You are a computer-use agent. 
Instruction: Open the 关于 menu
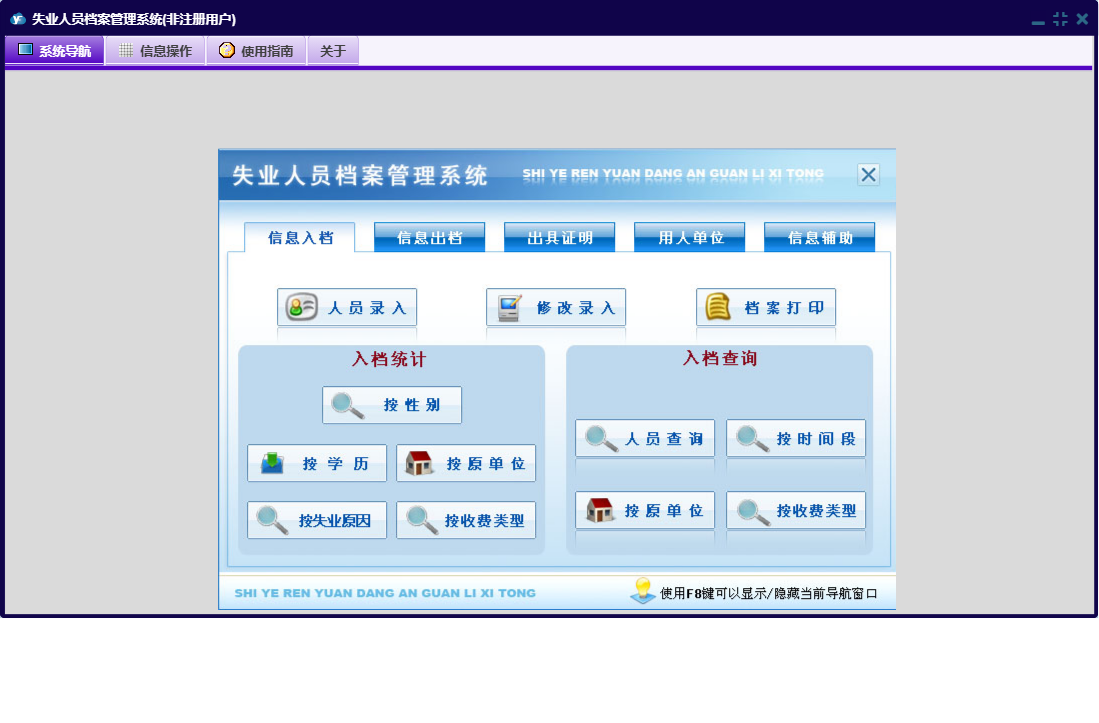coord(333,50)
